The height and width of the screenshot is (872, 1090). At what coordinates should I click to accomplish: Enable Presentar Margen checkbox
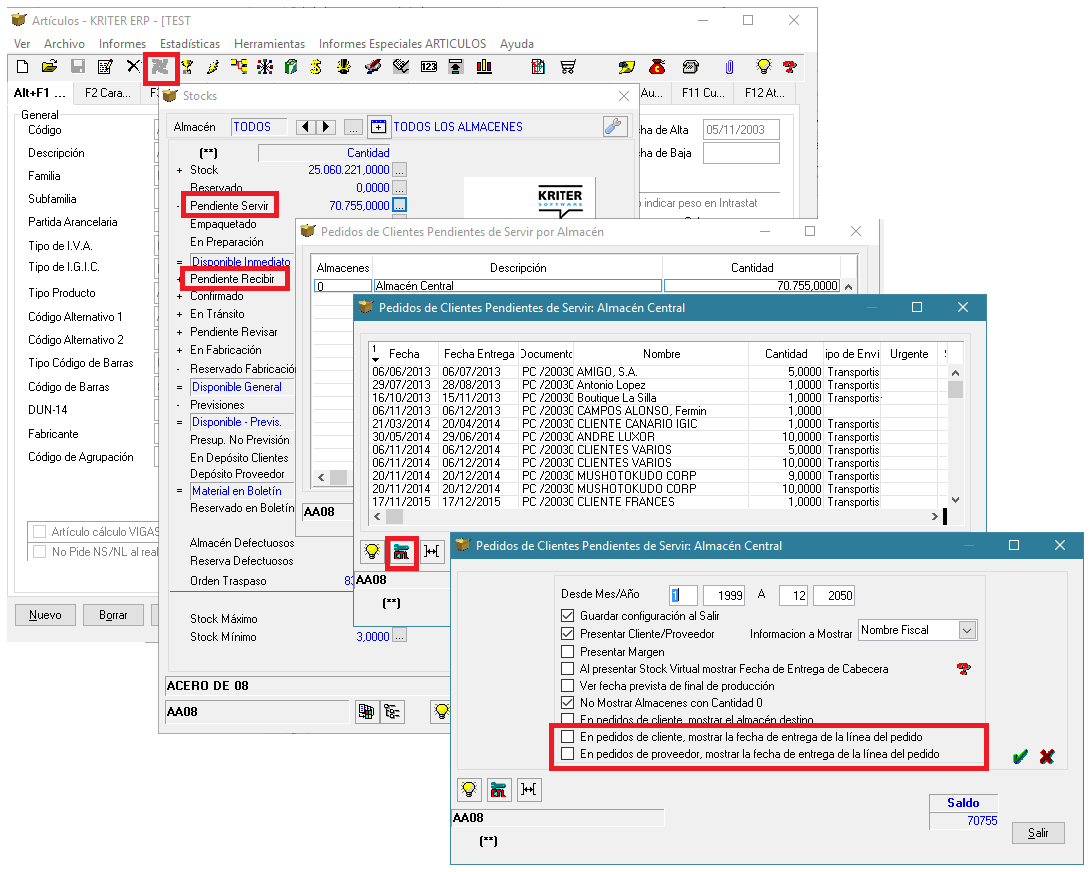click(568, 652)
